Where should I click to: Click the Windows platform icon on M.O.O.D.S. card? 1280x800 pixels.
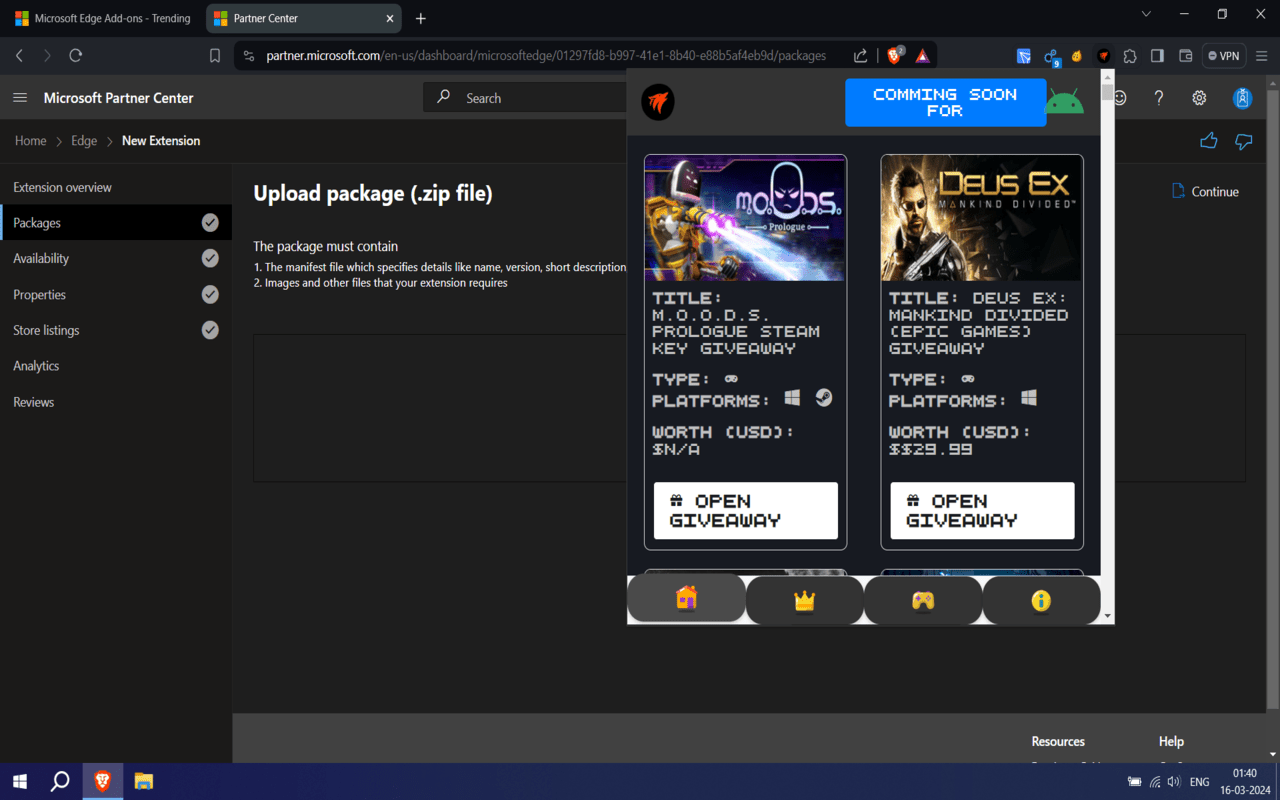tap(792, 398)
